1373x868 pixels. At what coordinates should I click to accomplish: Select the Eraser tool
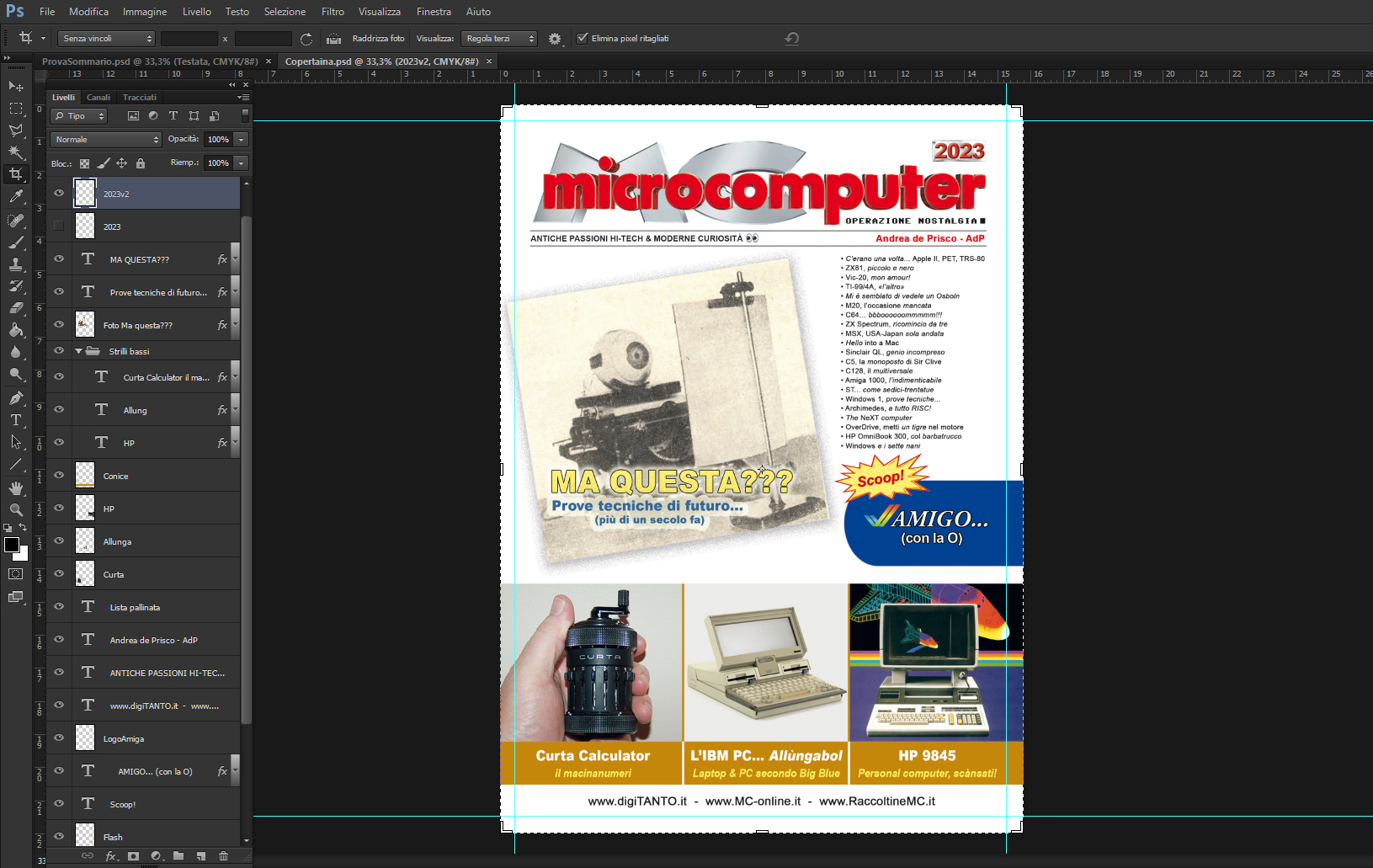pyautogui.click(x=16, y=308)
